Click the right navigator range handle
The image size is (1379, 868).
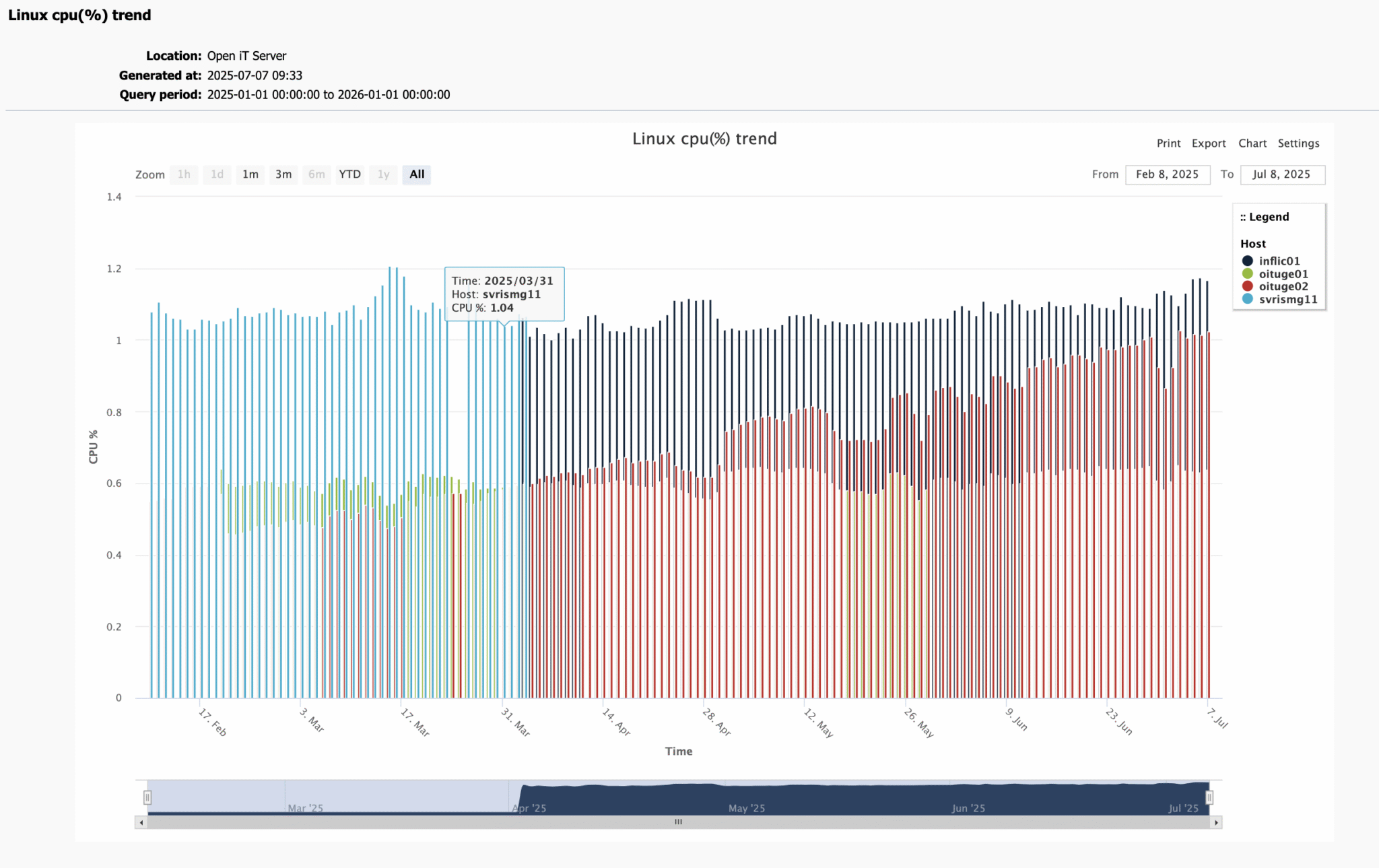(x=1209, y=797)
